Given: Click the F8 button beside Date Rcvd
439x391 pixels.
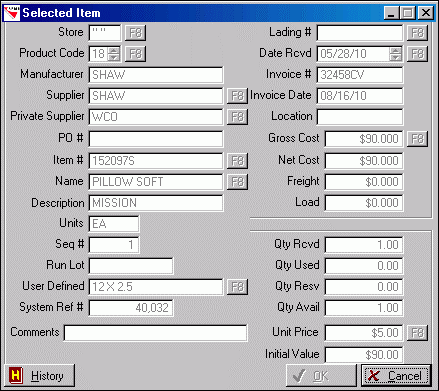Looking at the screenshot, I should pos(417,54).
